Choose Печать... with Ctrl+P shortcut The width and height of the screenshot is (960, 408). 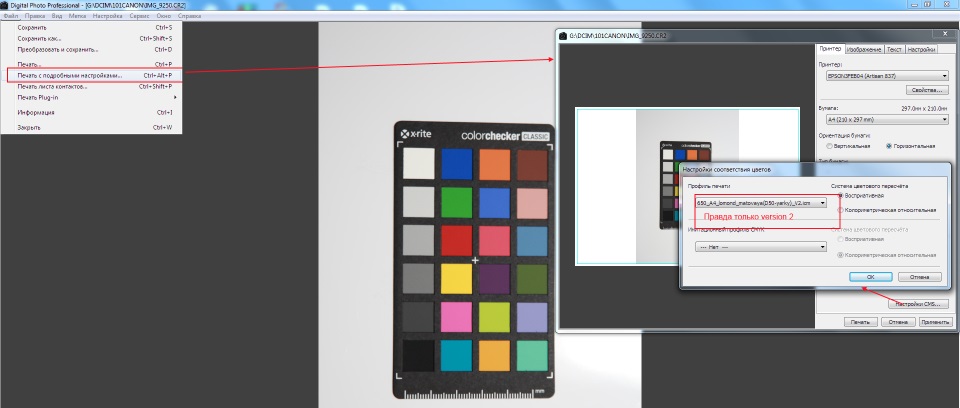coord(91,64)
